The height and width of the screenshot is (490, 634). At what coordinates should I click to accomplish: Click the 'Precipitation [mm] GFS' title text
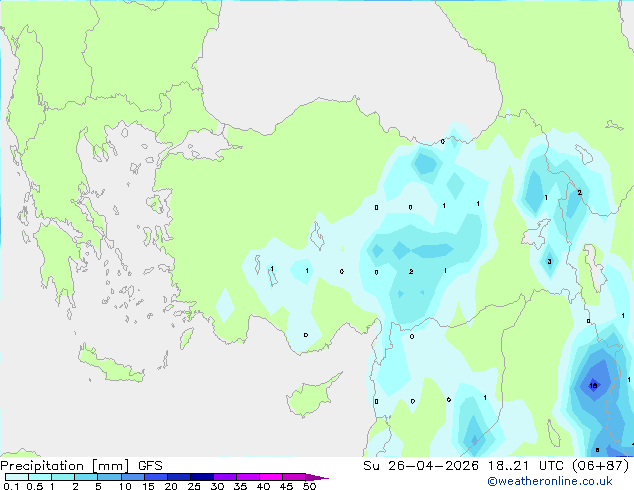pos(81,466)
